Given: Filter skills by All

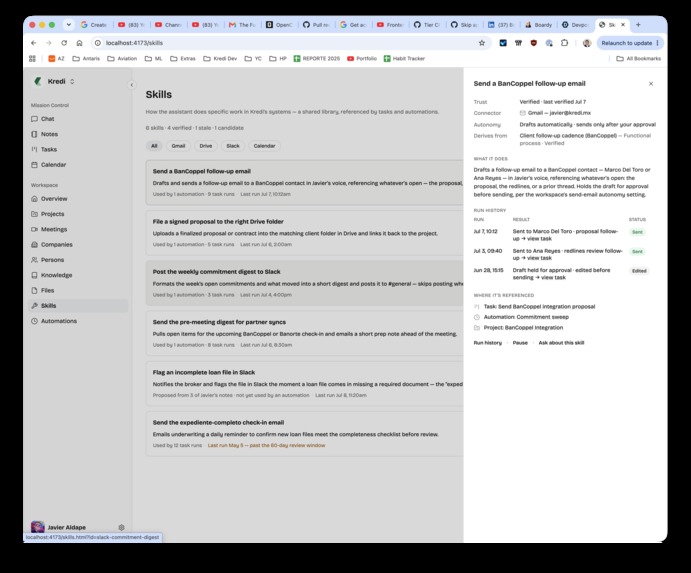Looking at the screenshot, I should tap(154, 146).
